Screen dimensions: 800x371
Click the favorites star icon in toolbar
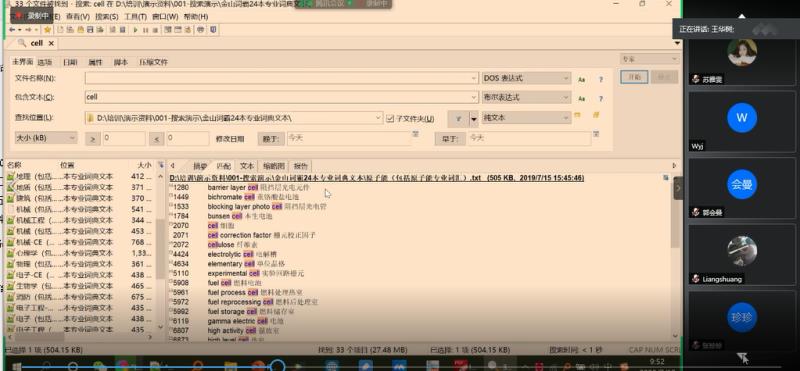click(47, 30)
